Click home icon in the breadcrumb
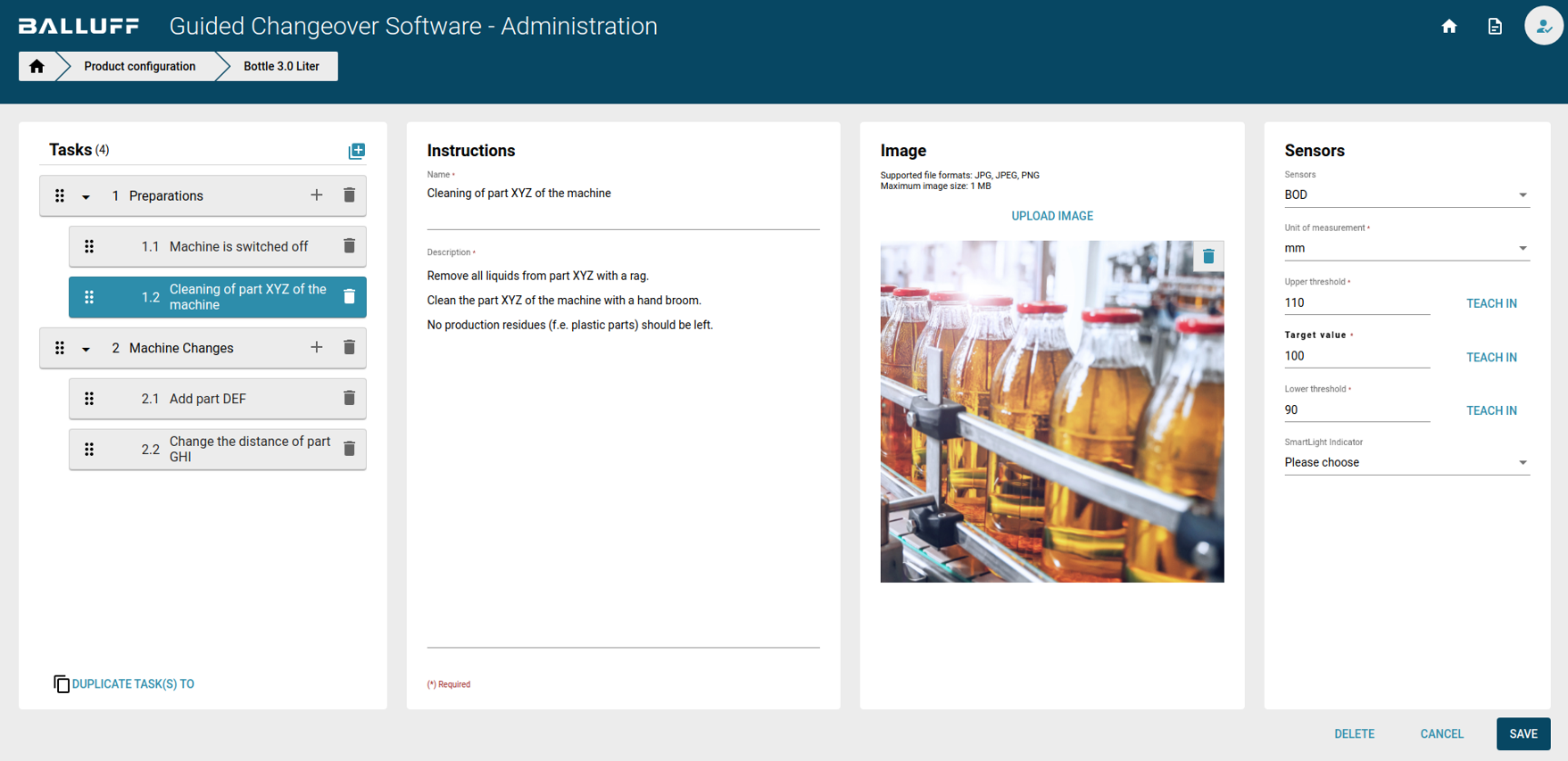1568x761 pixels. click(37, 66)
